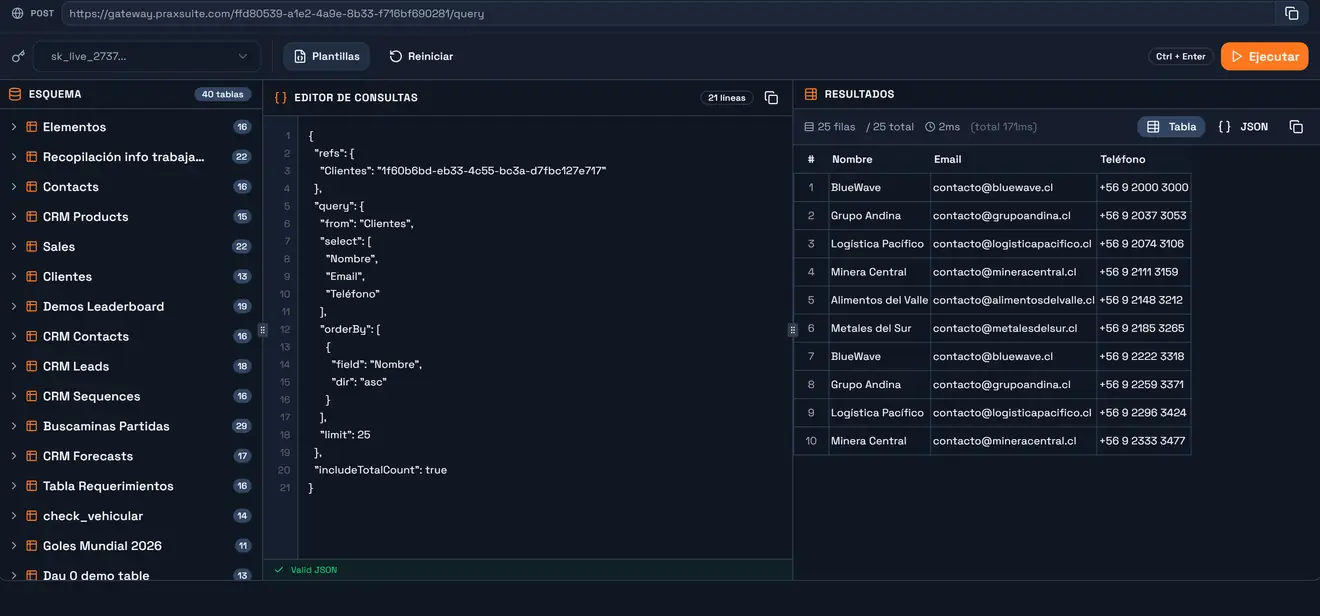Click the table icon beside Tabla Requerimientos

pyautogui.click(x=32, y=486)
